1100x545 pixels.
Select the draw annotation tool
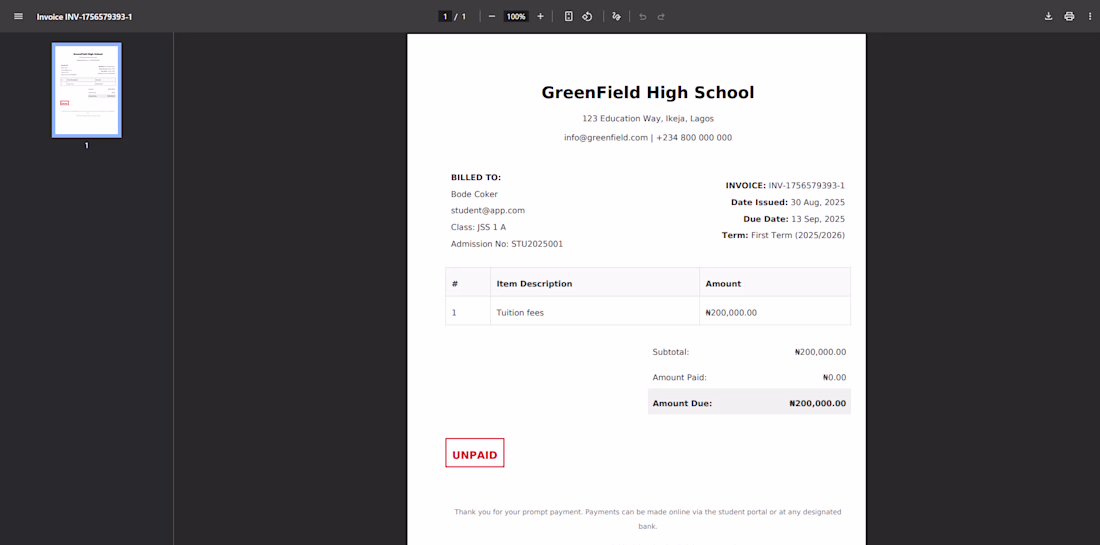617,16
